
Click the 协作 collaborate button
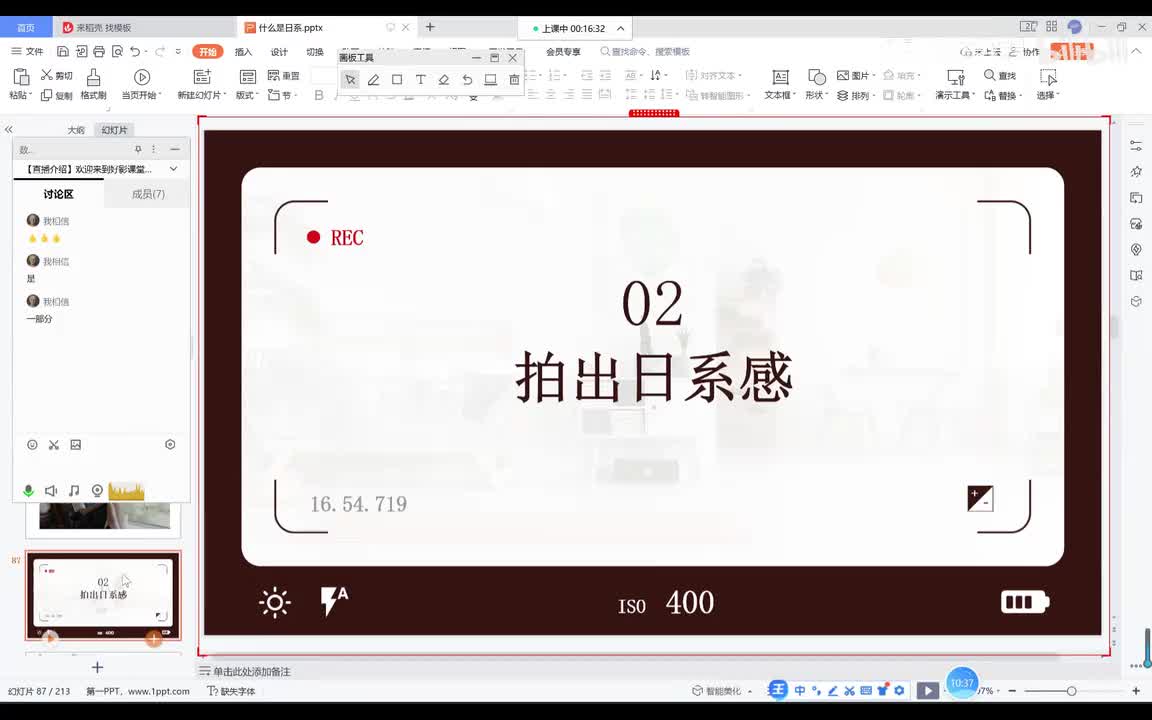[1025, 51]
